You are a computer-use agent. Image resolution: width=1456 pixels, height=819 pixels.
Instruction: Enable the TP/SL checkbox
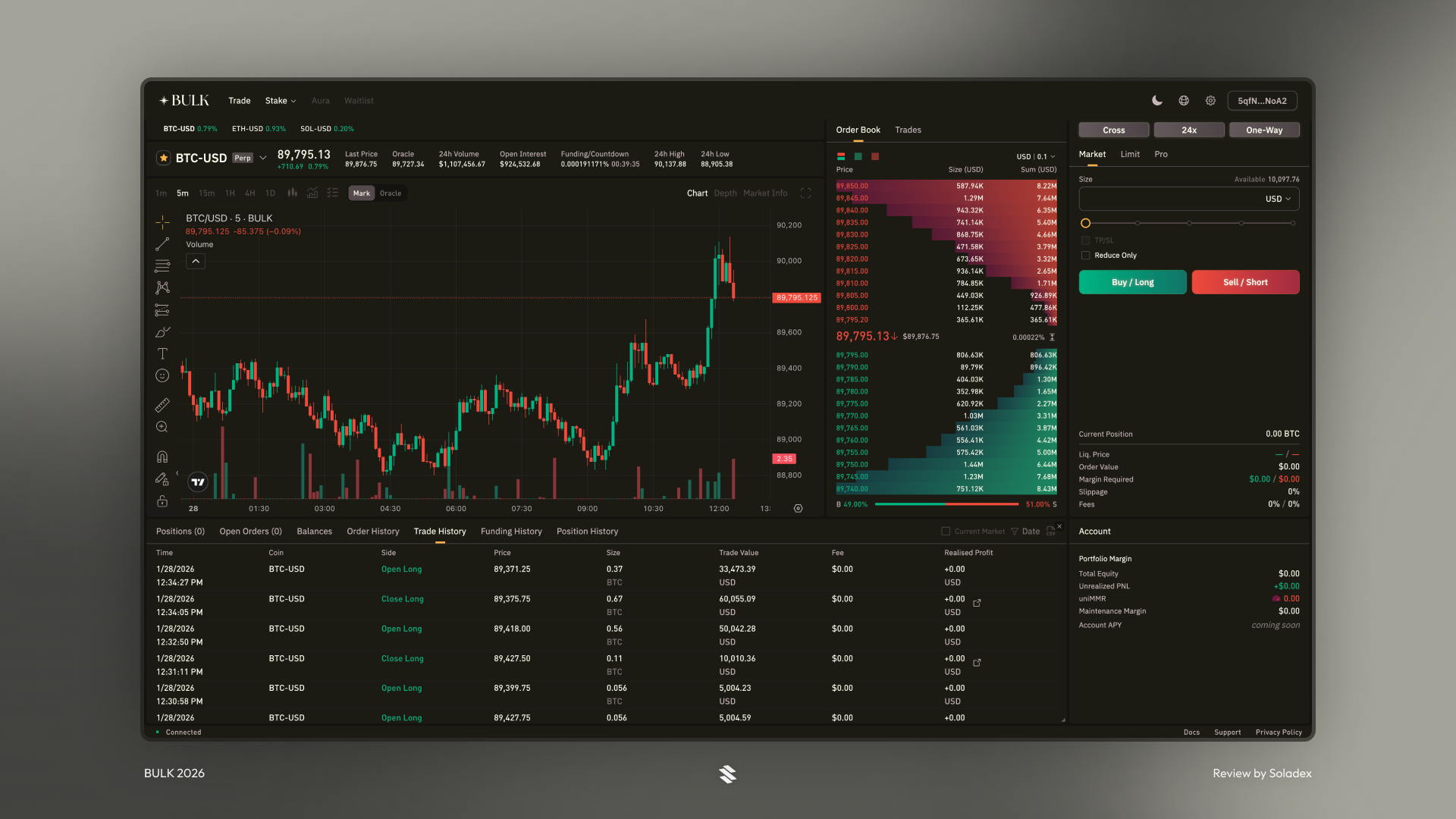[1086, 240]
